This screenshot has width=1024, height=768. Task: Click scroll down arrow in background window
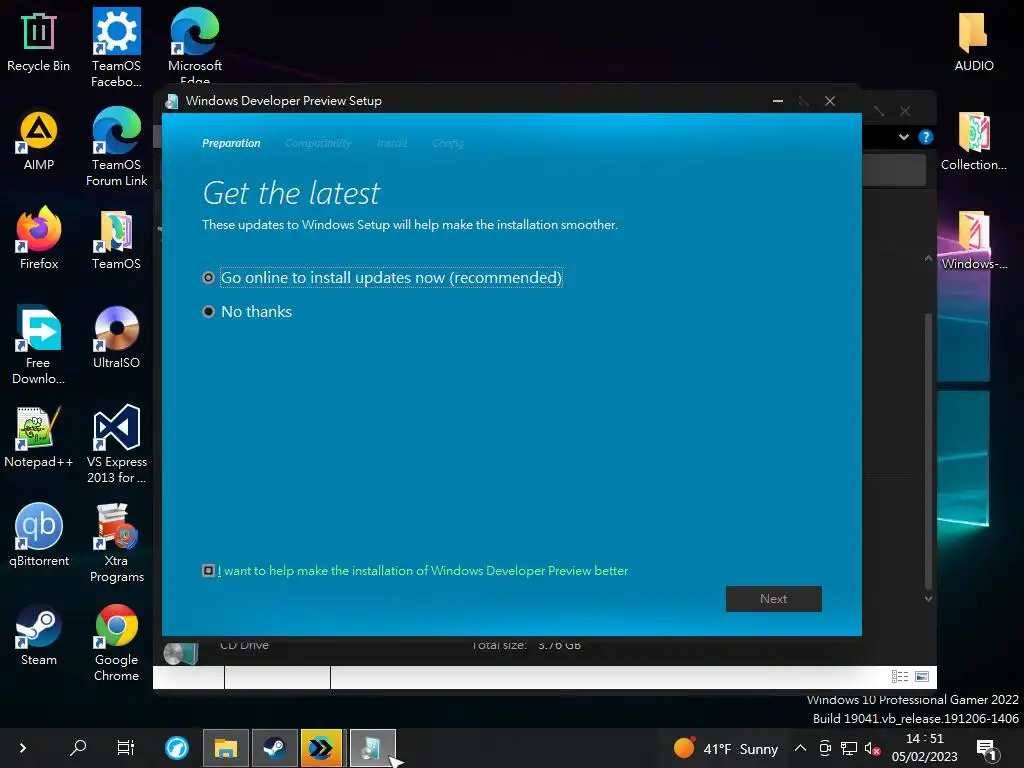click(x=928, y=598)
